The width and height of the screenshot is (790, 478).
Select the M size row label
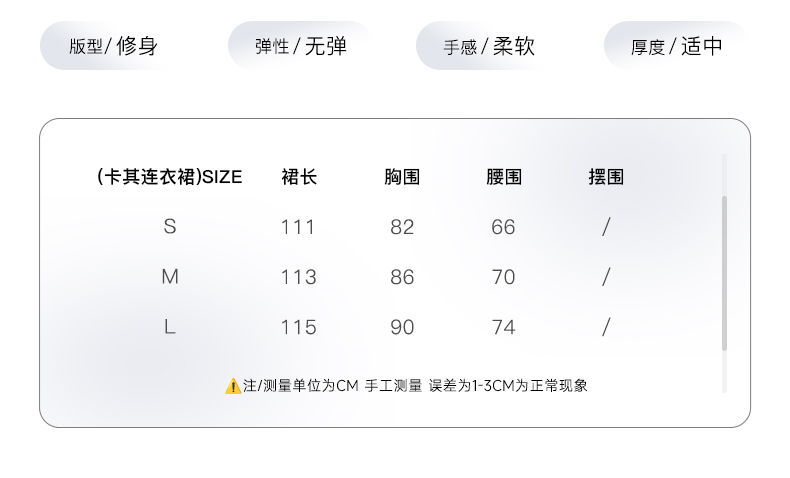click(x=170, y=277)
